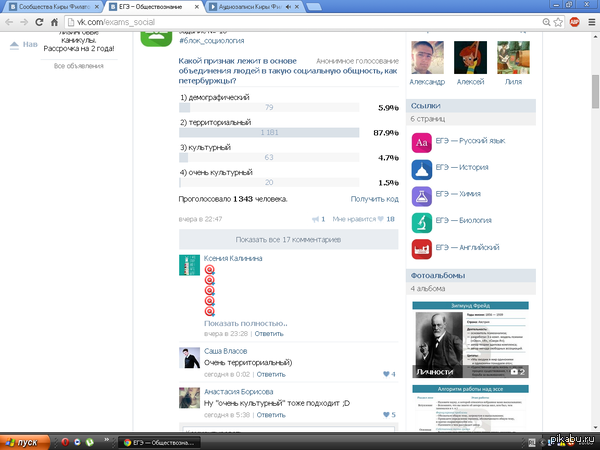Open the Chrome menu hamburger icon
This screenshot has width=600, height=450.
591,22
